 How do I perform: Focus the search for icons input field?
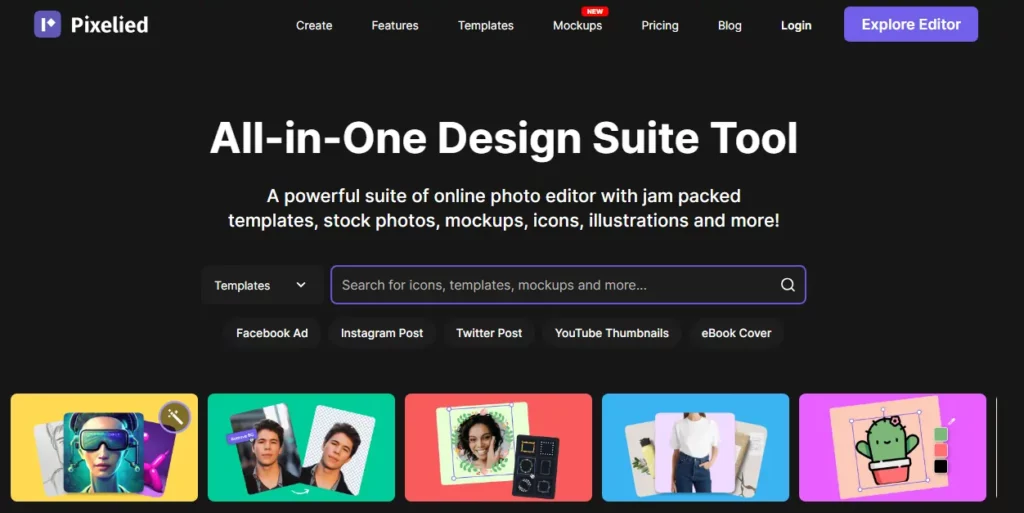point(555,285)
